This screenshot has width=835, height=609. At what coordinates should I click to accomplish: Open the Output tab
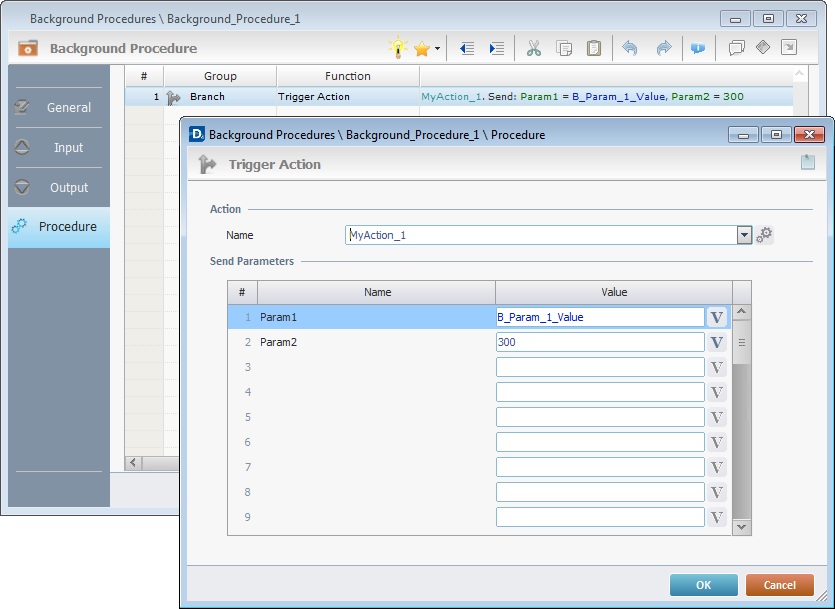59,187
